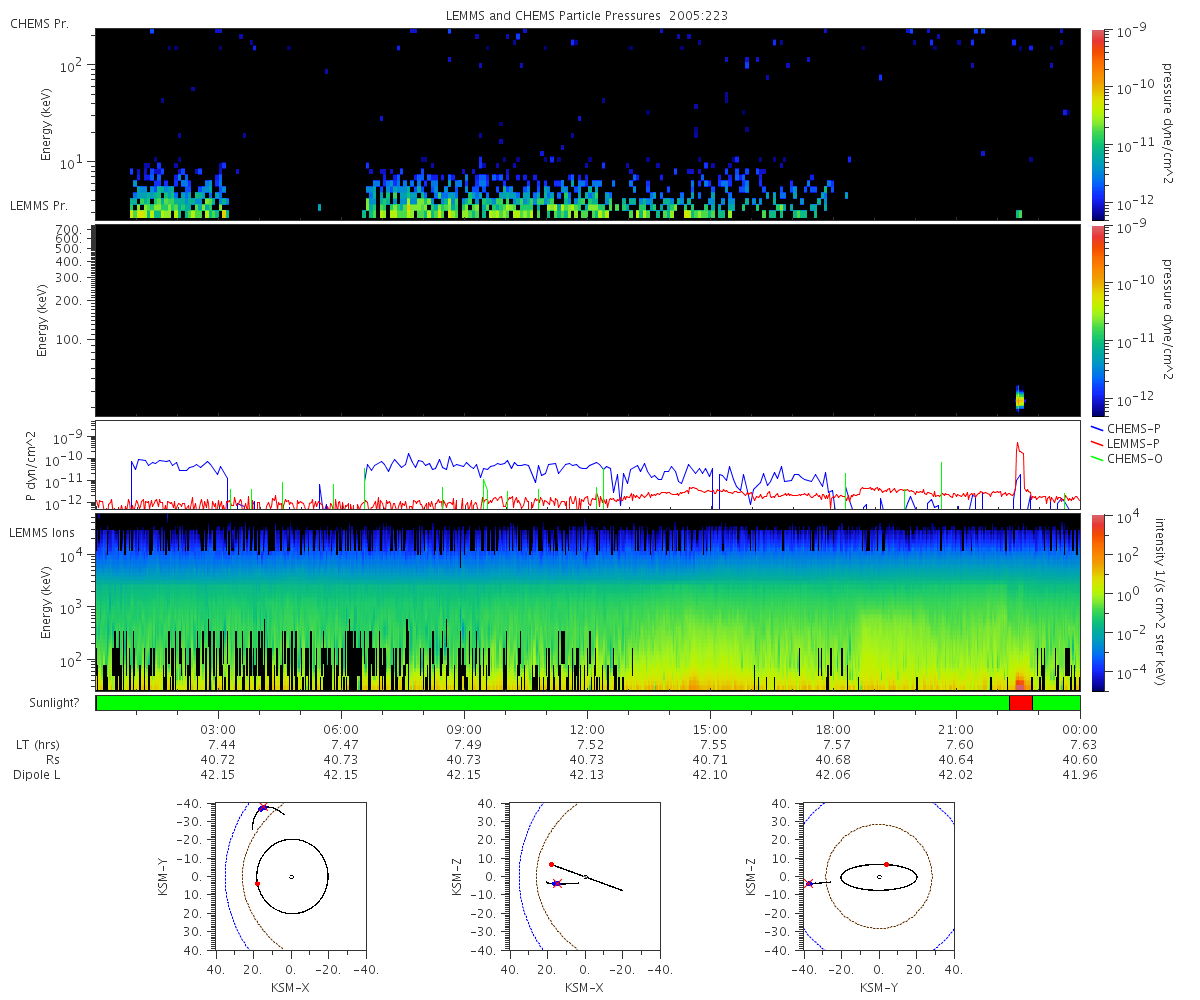Click the 06:00 time axis label

[x=341, y=729]
